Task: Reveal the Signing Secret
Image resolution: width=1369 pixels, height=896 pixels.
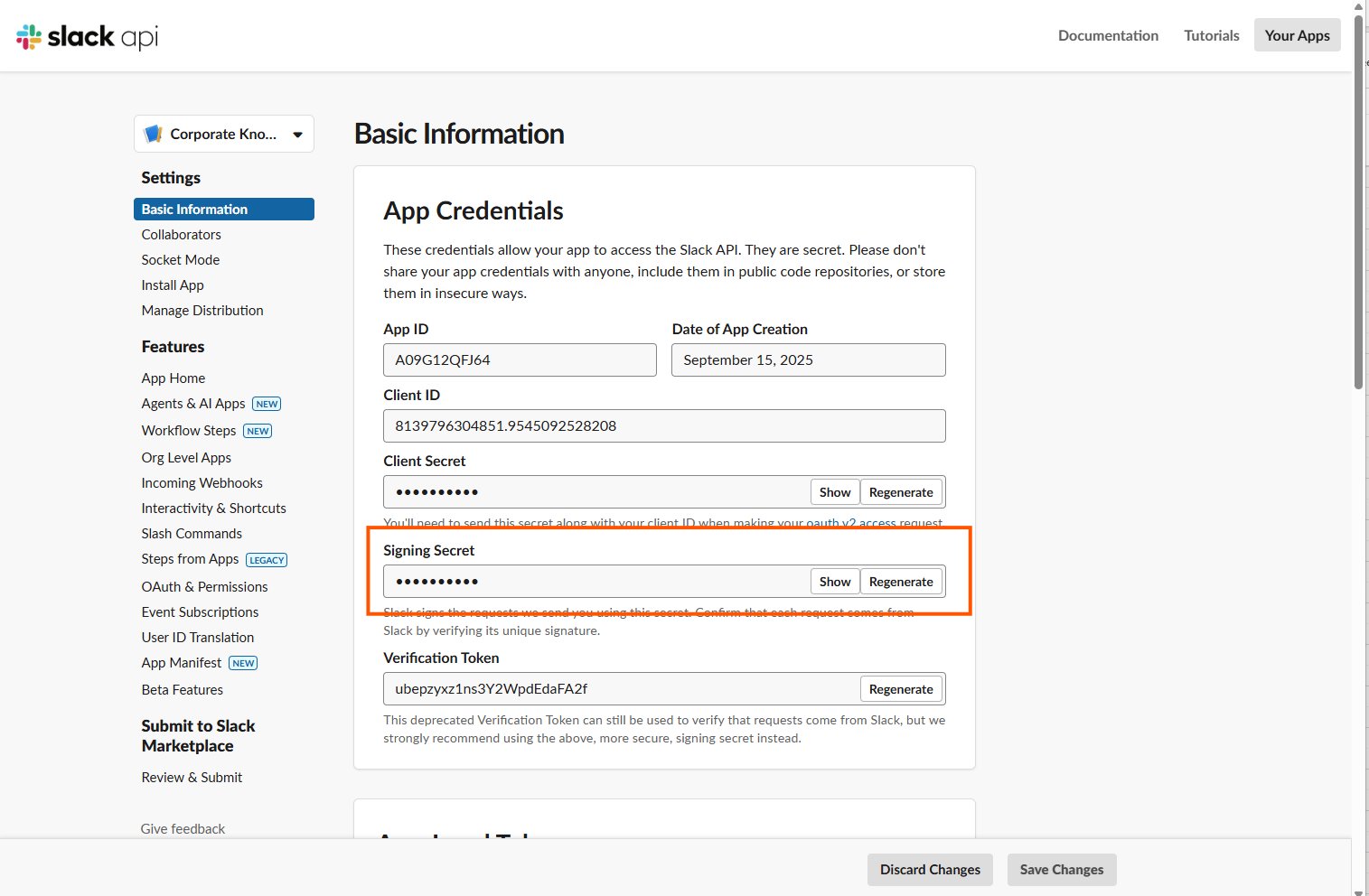Action: 834,582
